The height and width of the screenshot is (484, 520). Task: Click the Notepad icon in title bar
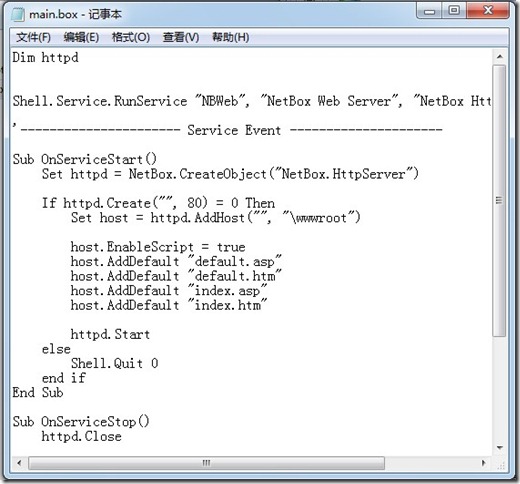coord(18,14)
